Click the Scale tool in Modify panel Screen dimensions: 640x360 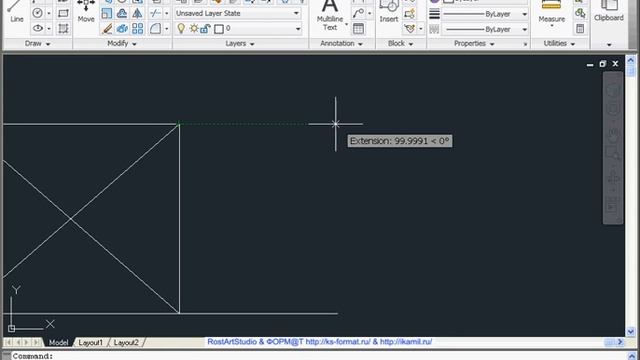coord(107,13)
